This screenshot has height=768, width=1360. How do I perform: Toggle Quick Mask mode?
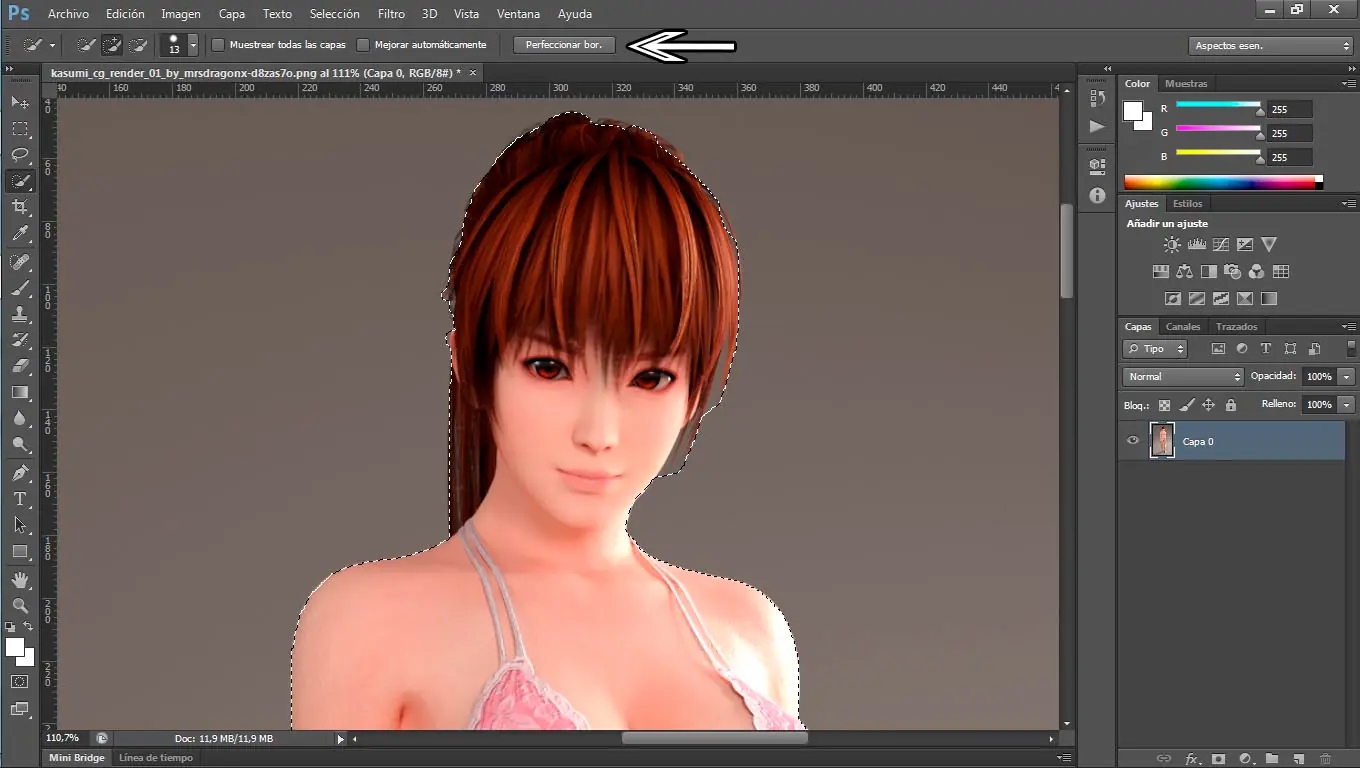click(x=20, y=681)
